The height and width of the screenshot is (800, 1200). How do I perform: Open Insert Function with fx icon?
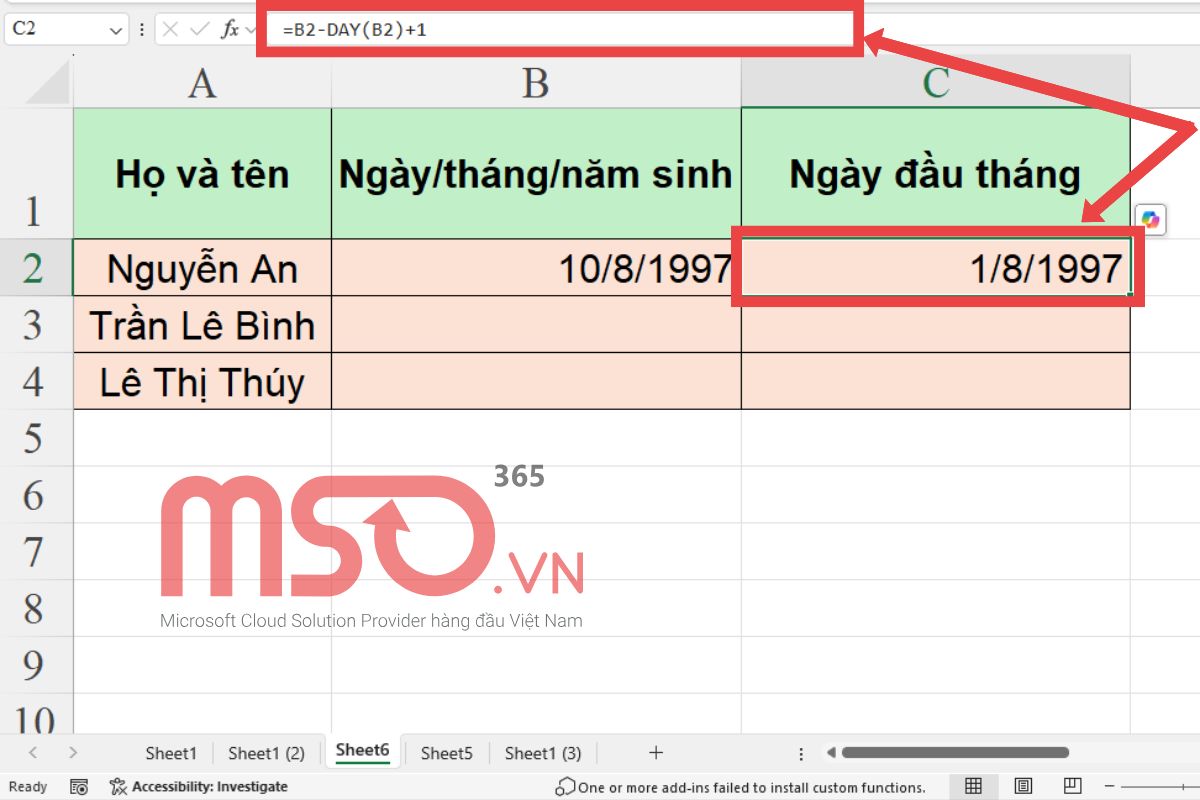(x=230, y=30)
